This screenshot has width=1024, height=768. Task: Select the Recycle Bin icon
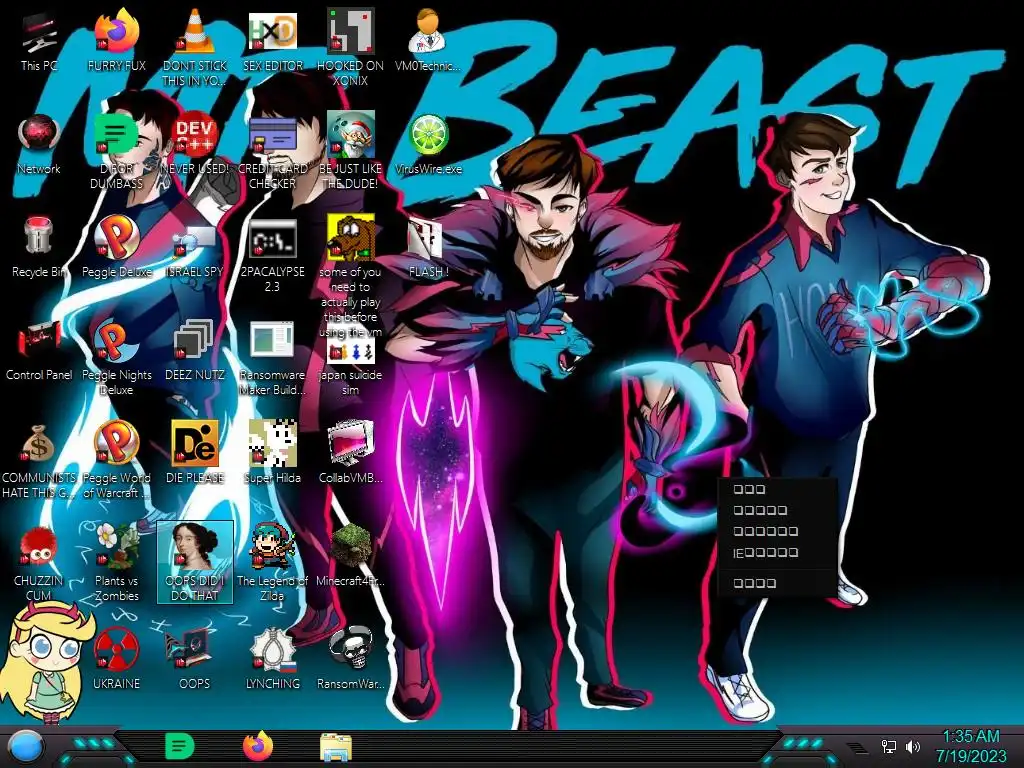coord(39,247)
